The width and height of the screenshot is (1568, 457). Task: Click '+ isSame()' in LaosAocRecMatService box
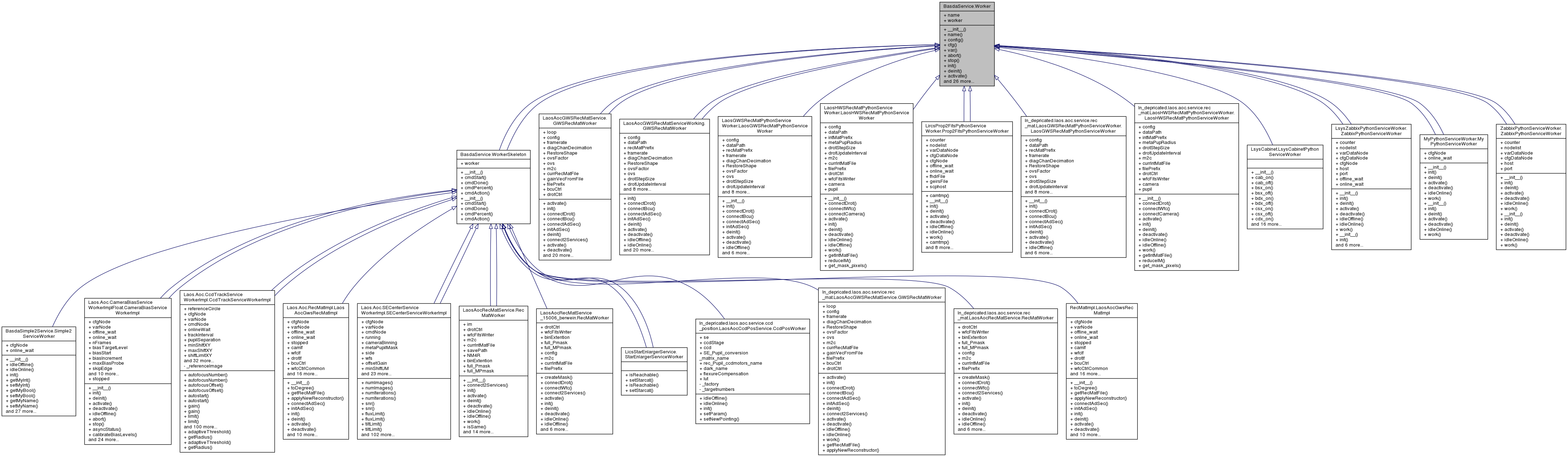pos(475,427)
